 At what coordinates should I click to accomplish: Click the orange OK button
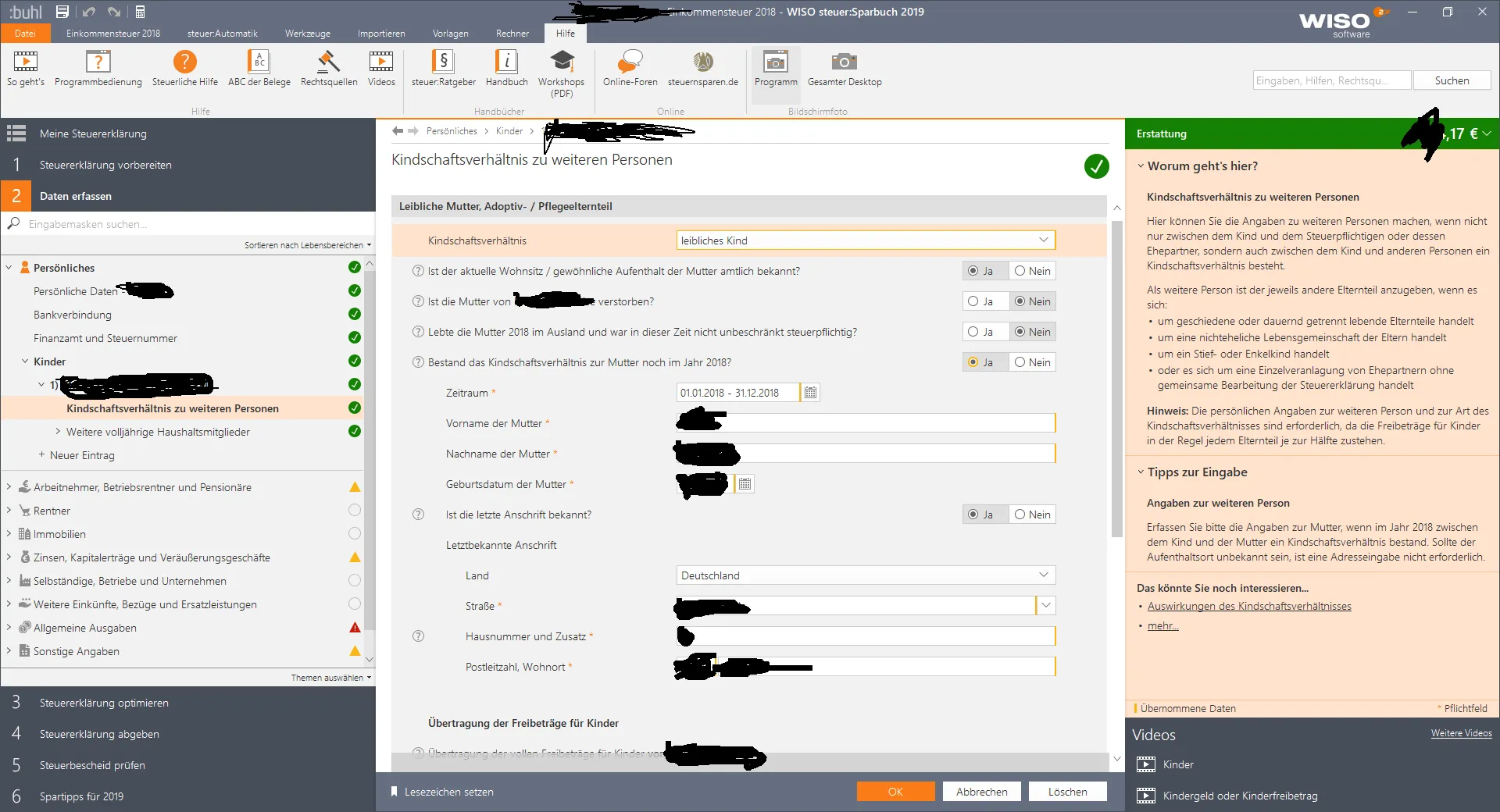click(895, 792)
